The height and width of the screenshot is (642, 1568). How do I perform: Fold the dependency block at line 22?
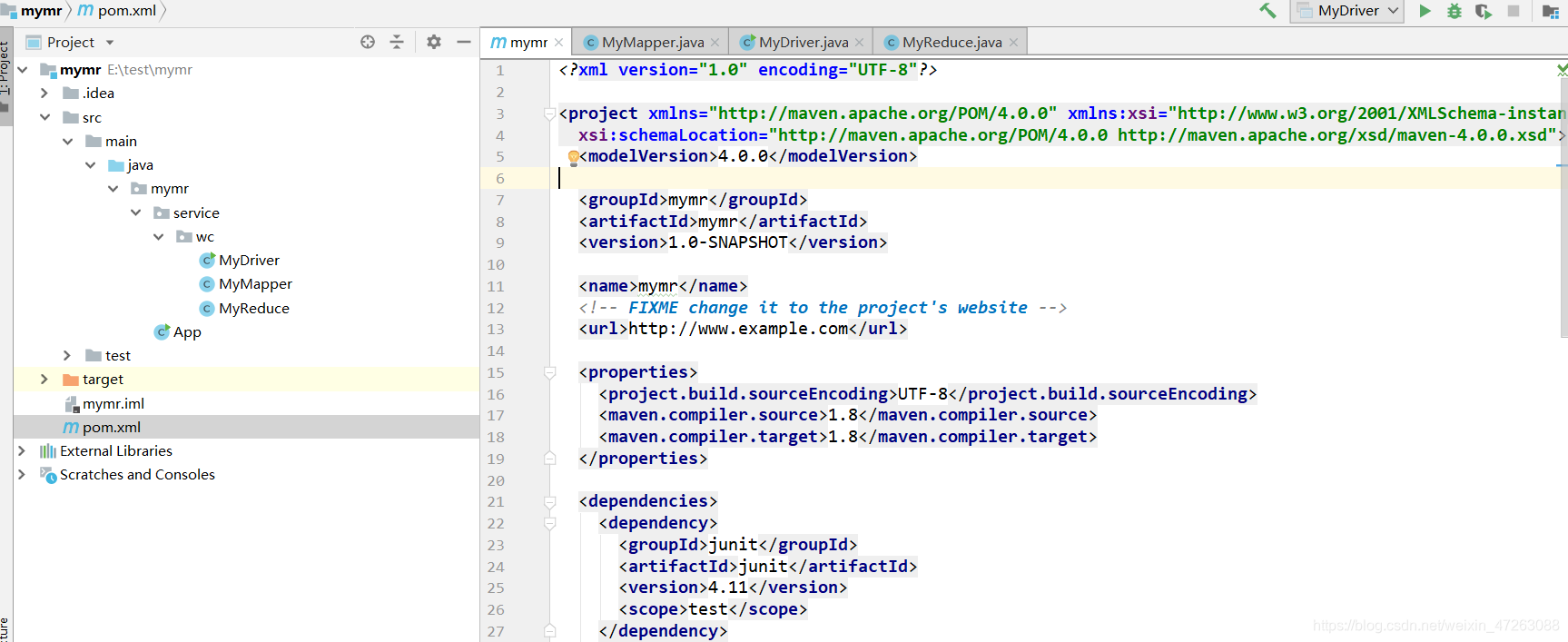[x=549, y=523]
